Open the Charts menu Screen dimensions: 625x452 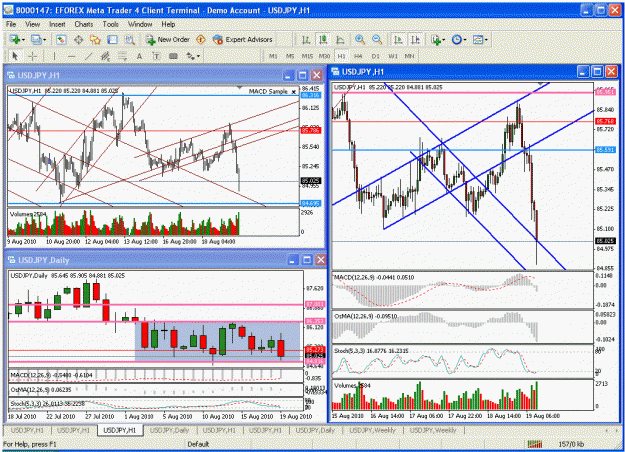point(84,24)
